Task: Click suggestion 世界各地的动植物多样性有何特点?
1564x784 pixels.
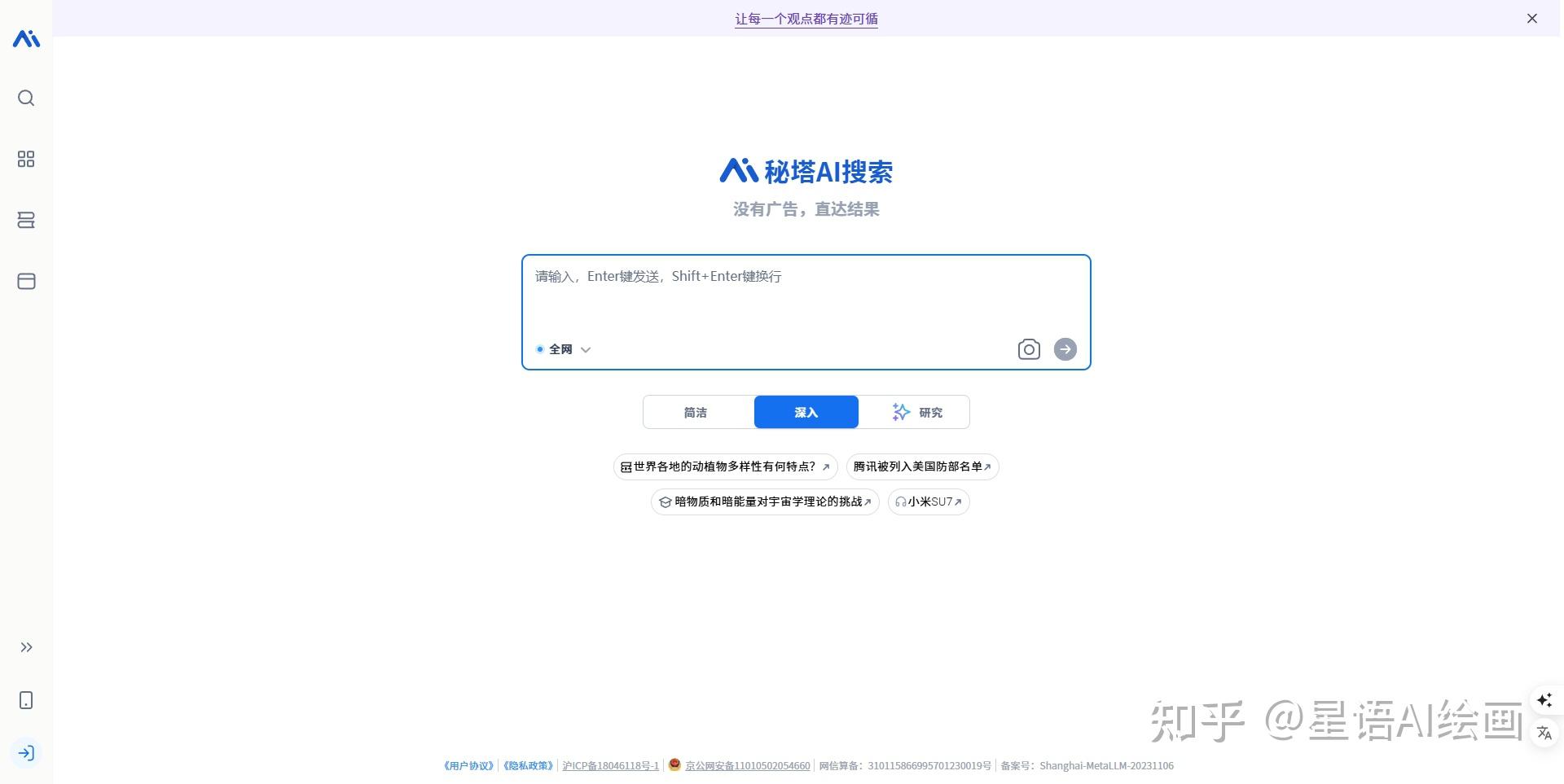Action: coord(725,466)
